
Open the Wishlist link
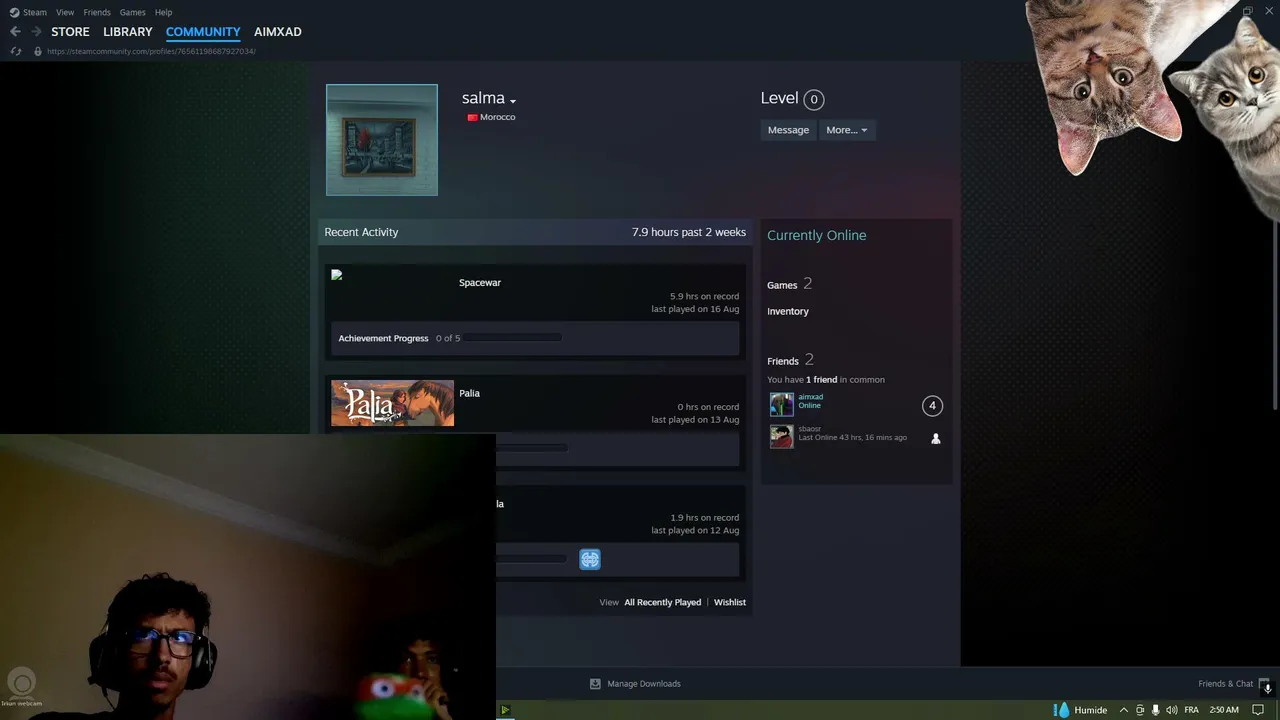pos(730,602)
